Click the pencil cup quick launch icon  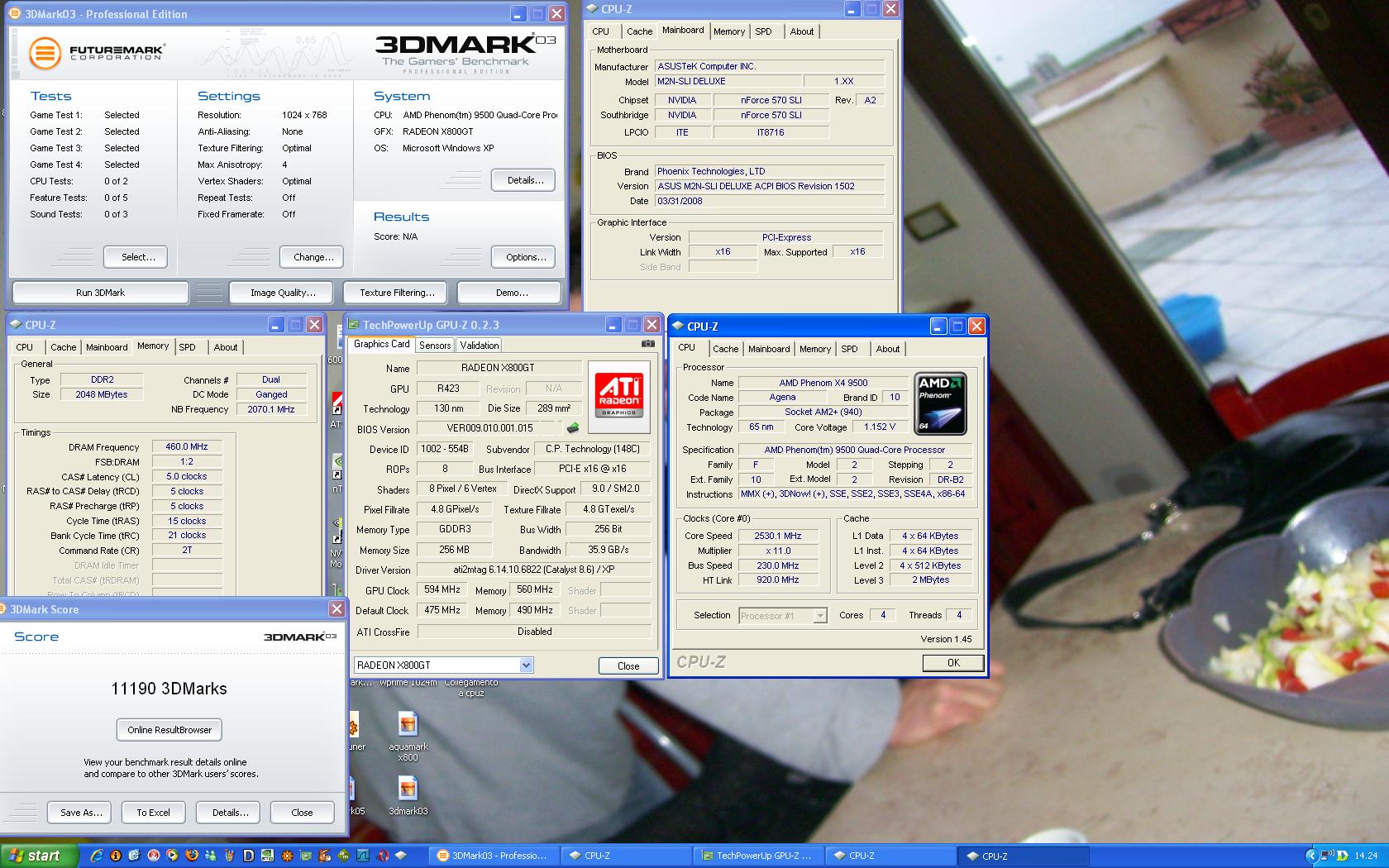click(x=229, y=856)
